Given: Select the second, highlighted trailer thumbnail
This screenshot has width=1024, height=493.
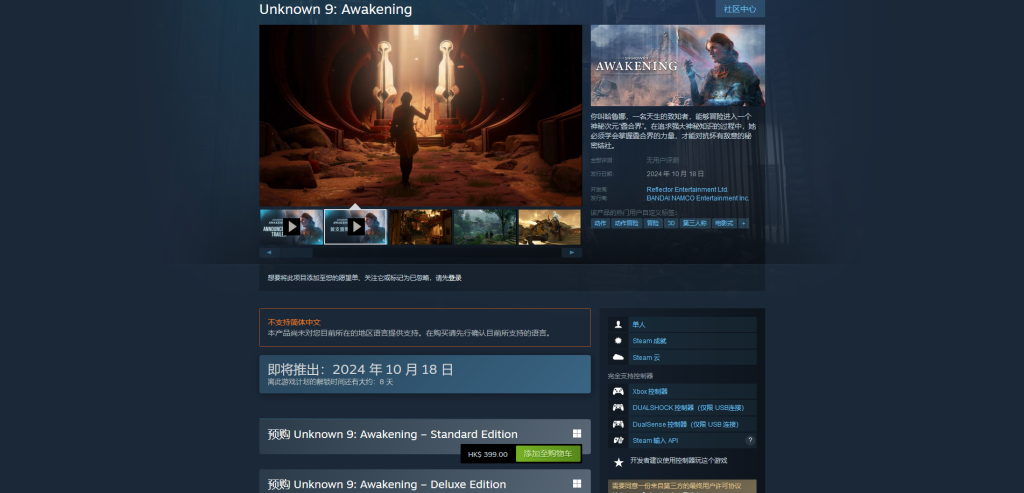Looking at the screenshot, I should coord(356,227).
